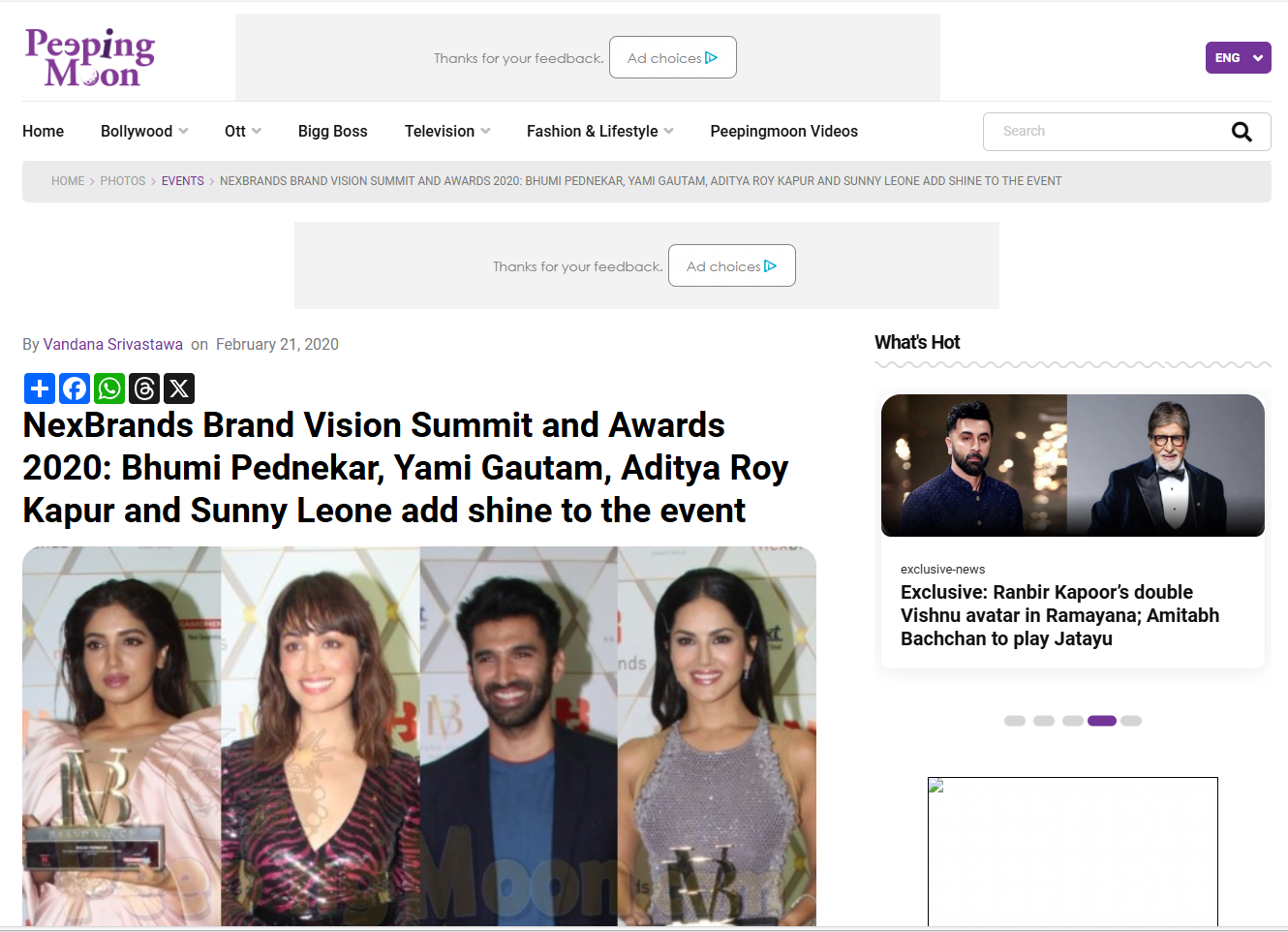This screenshot has height=932, width=1288.
Task: Select the last carousel indicator dot
Action: [1131, 721]
